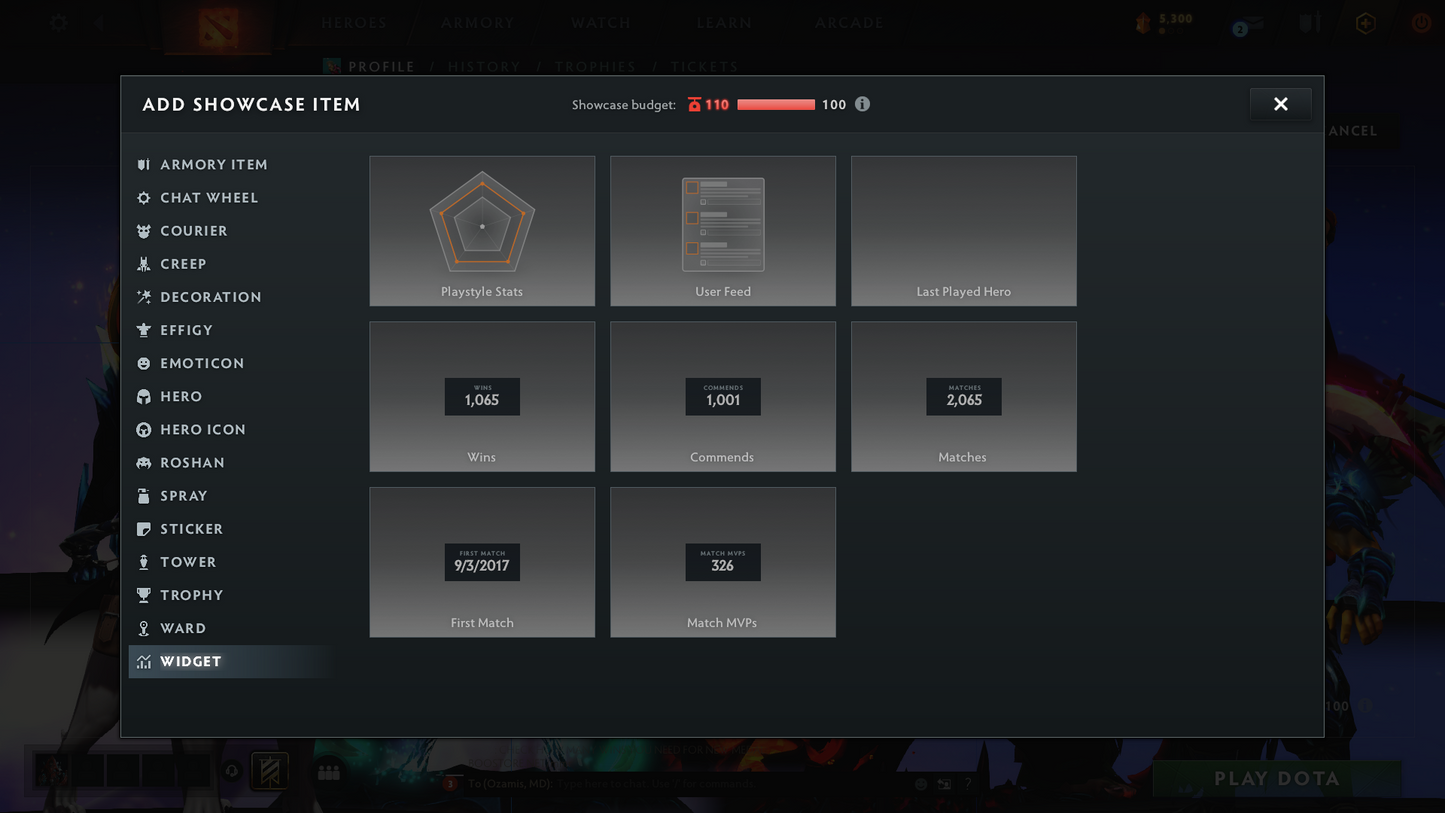This screenshot has height=813, width=1445.
Task: Click the Spray can icon
Action: click(144, 496)
